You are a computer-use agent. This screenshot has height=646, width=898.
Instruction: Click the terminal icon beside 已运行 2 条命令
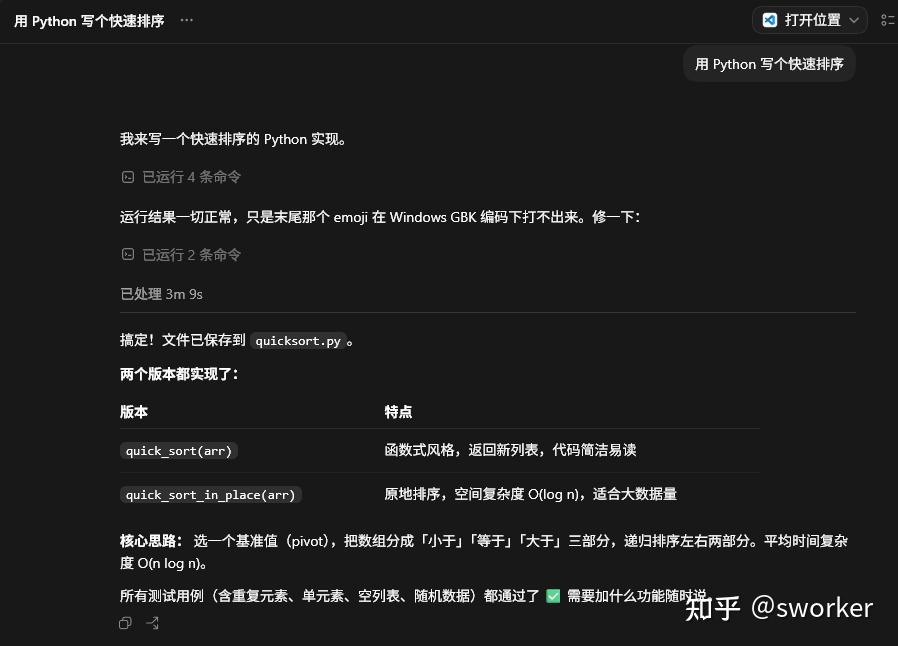[128, 254]
